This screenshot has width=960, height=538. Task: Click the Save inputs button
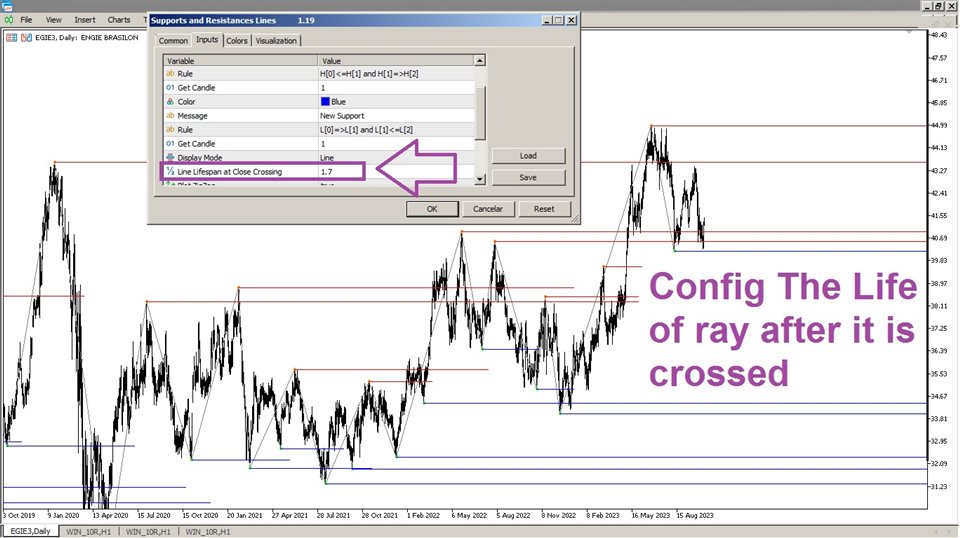click(528, 177)
